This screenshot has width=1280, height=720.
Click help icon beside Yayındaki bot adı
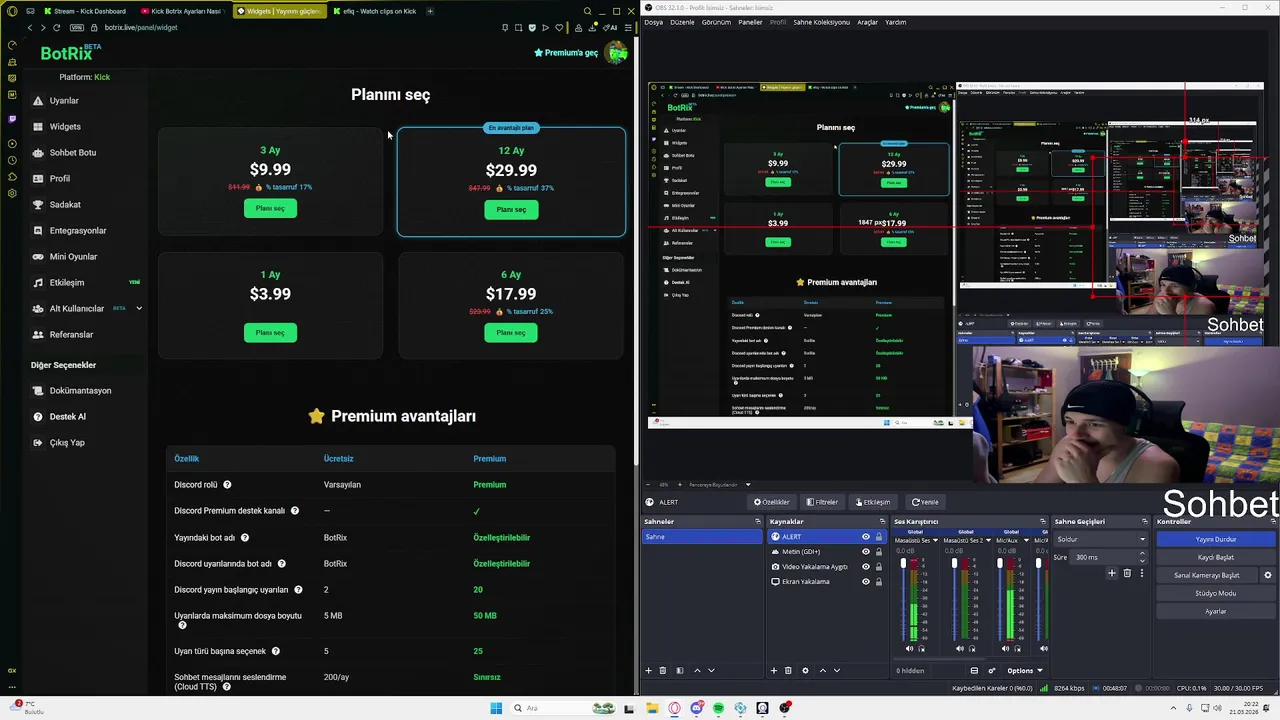(244, 538)
